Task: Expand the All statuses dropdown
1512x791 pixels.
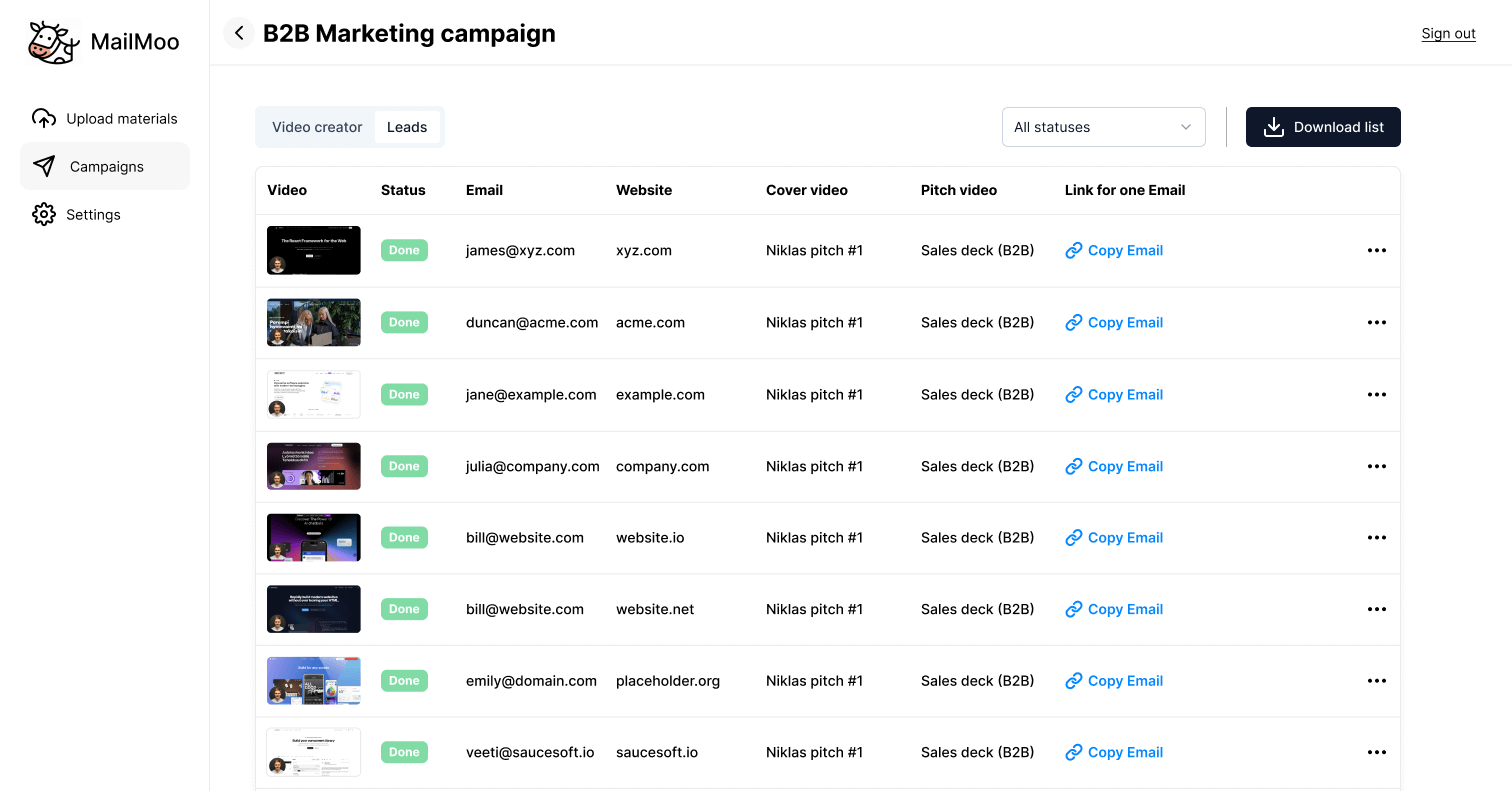Action: point(1103,127)
